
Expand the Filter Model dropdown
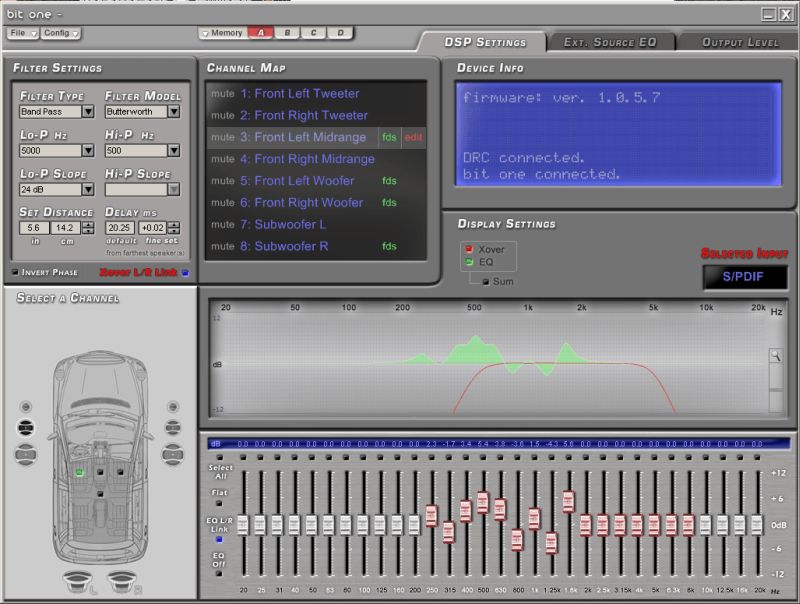coord(174,112)
